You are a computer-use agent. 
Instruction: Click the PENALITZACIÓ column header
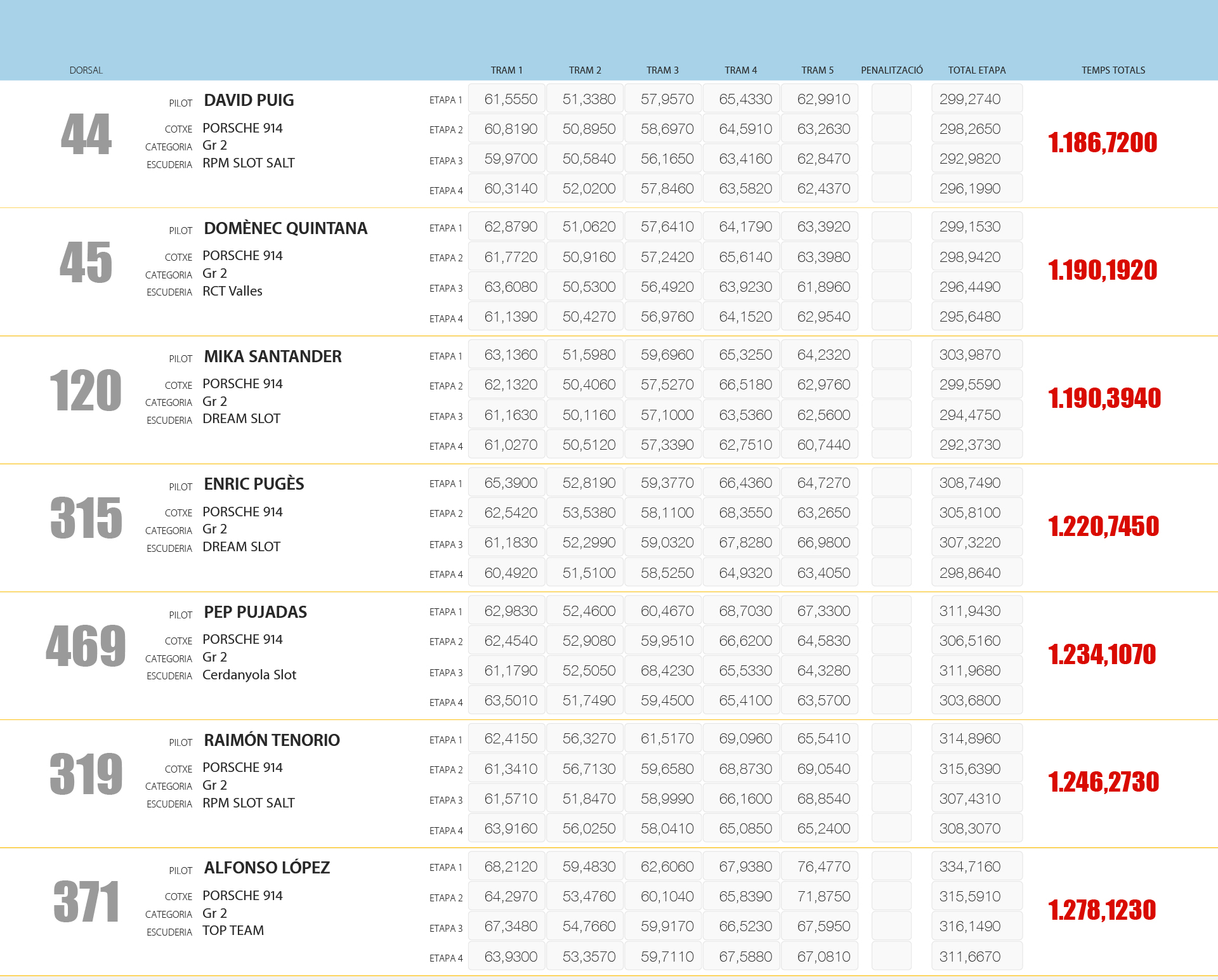point(891,70)
